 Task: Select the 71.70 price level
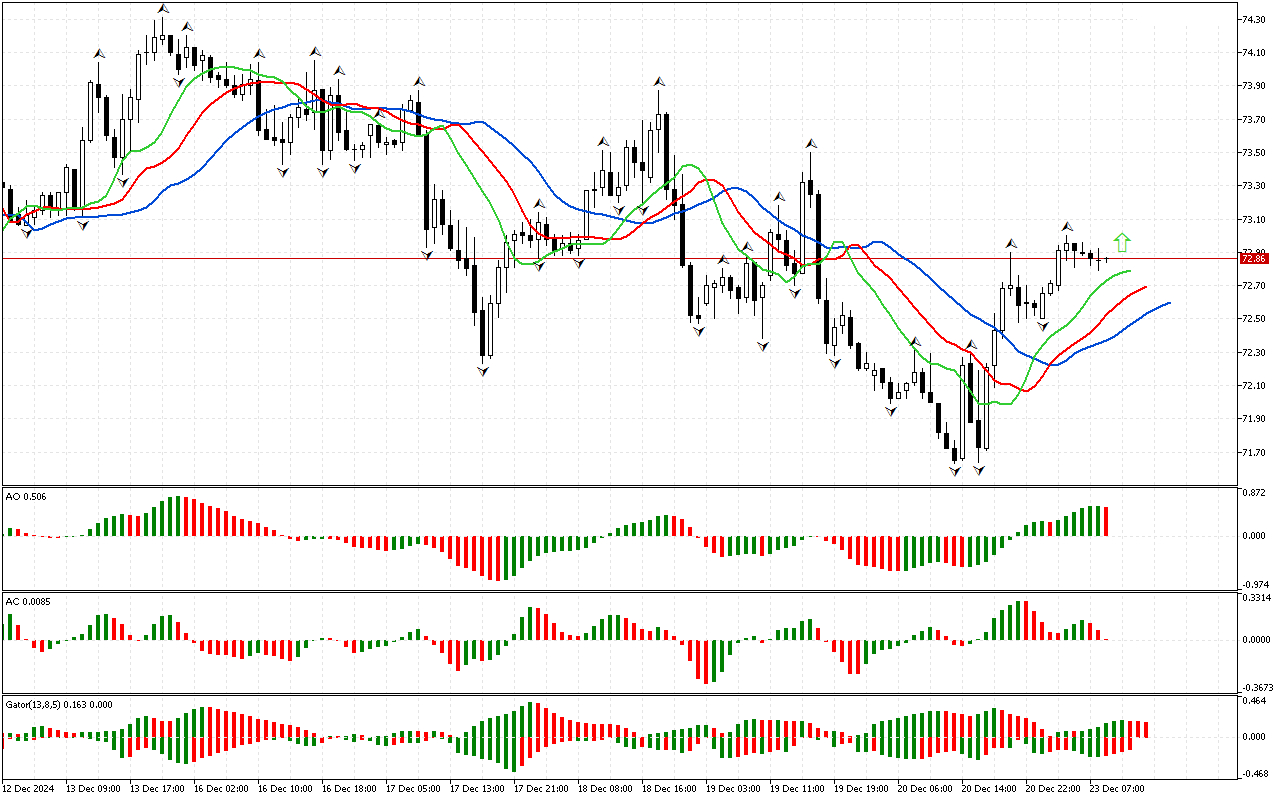[x=1254, y=452]
